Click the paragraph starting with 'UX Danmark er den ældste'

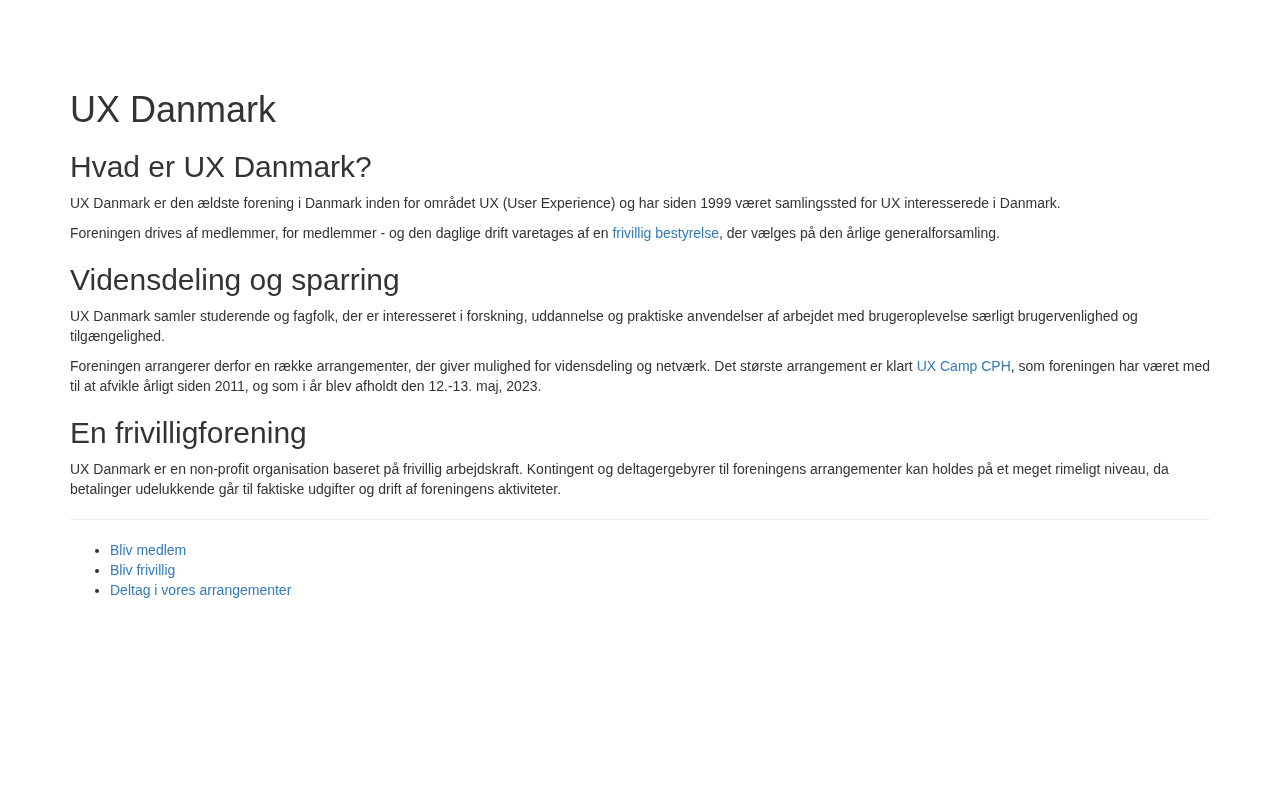tap(400, 203)
